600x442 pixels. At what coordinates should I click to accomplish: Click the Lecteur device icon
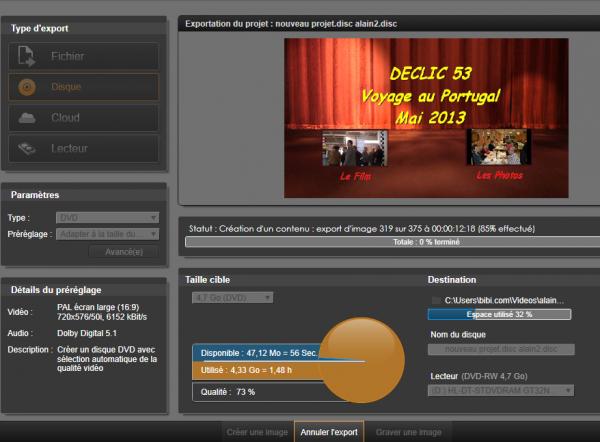tap(27, 148)
